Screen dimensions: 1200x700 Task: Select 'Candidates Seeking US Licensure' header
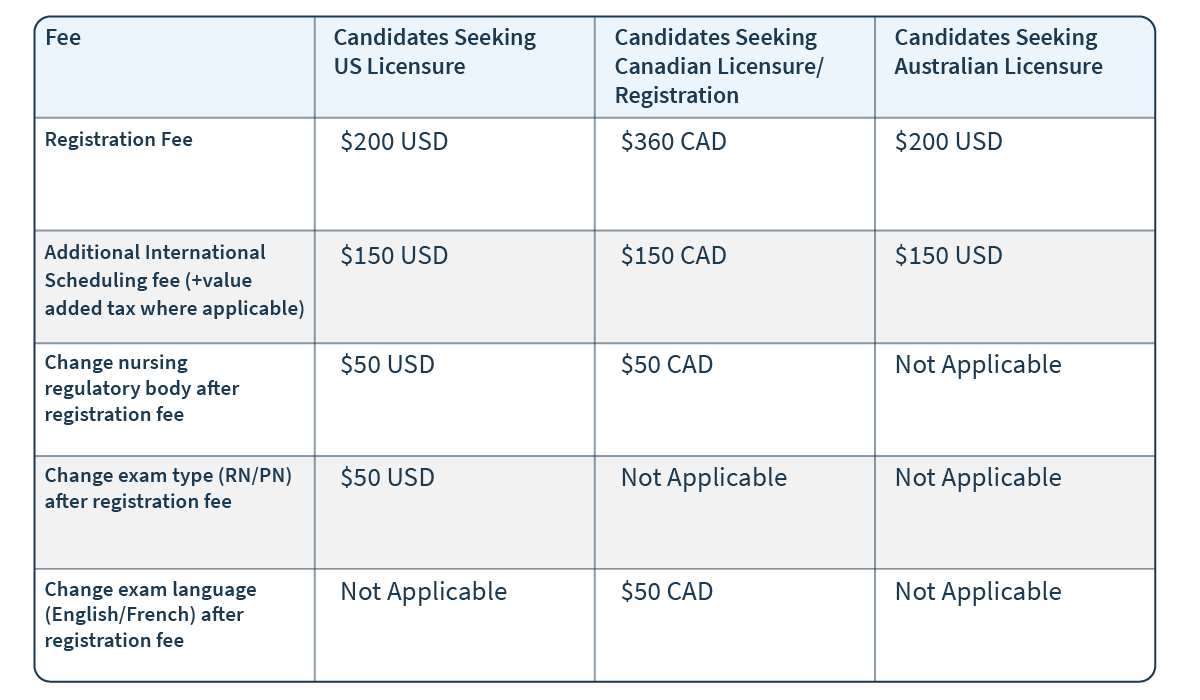pos(434,52)
